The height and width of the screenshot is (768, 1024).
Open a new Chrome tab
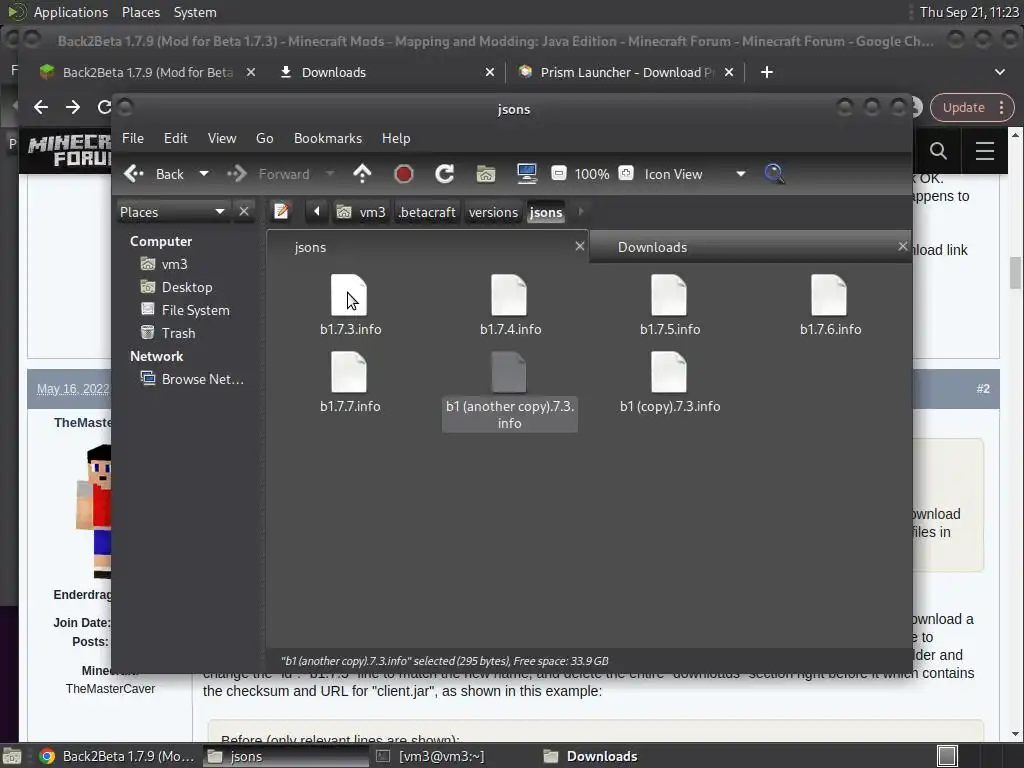click(x=767, y=72)
